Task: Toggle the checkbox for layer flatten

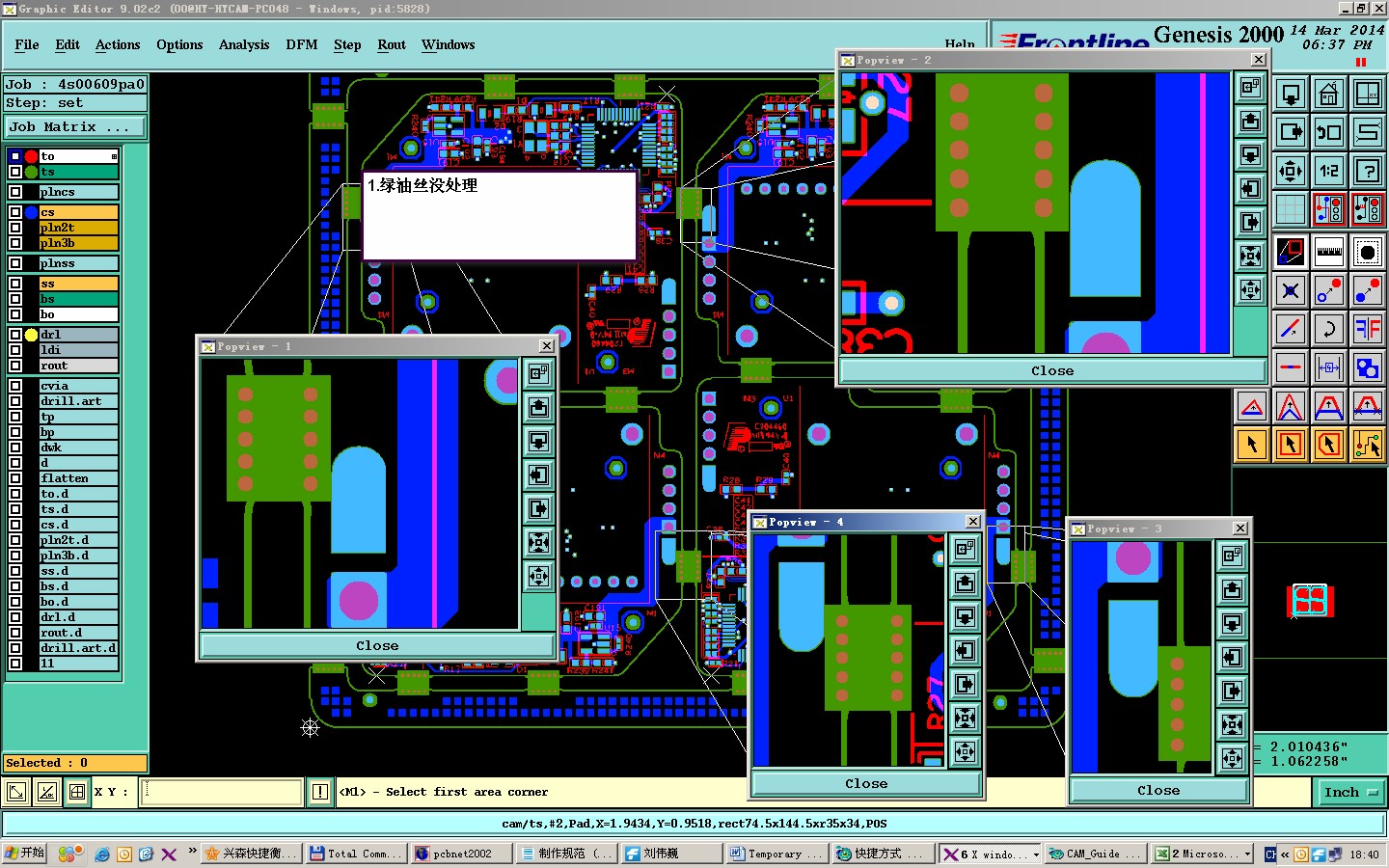Action: (15, 478)
